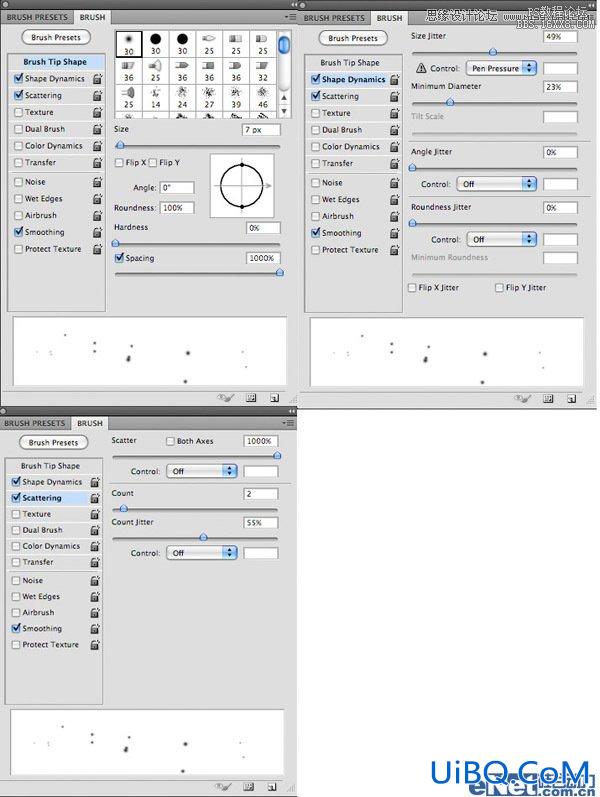
Task: Switch to Brush Presets tab in bottom panel
Action: [35, 423]
